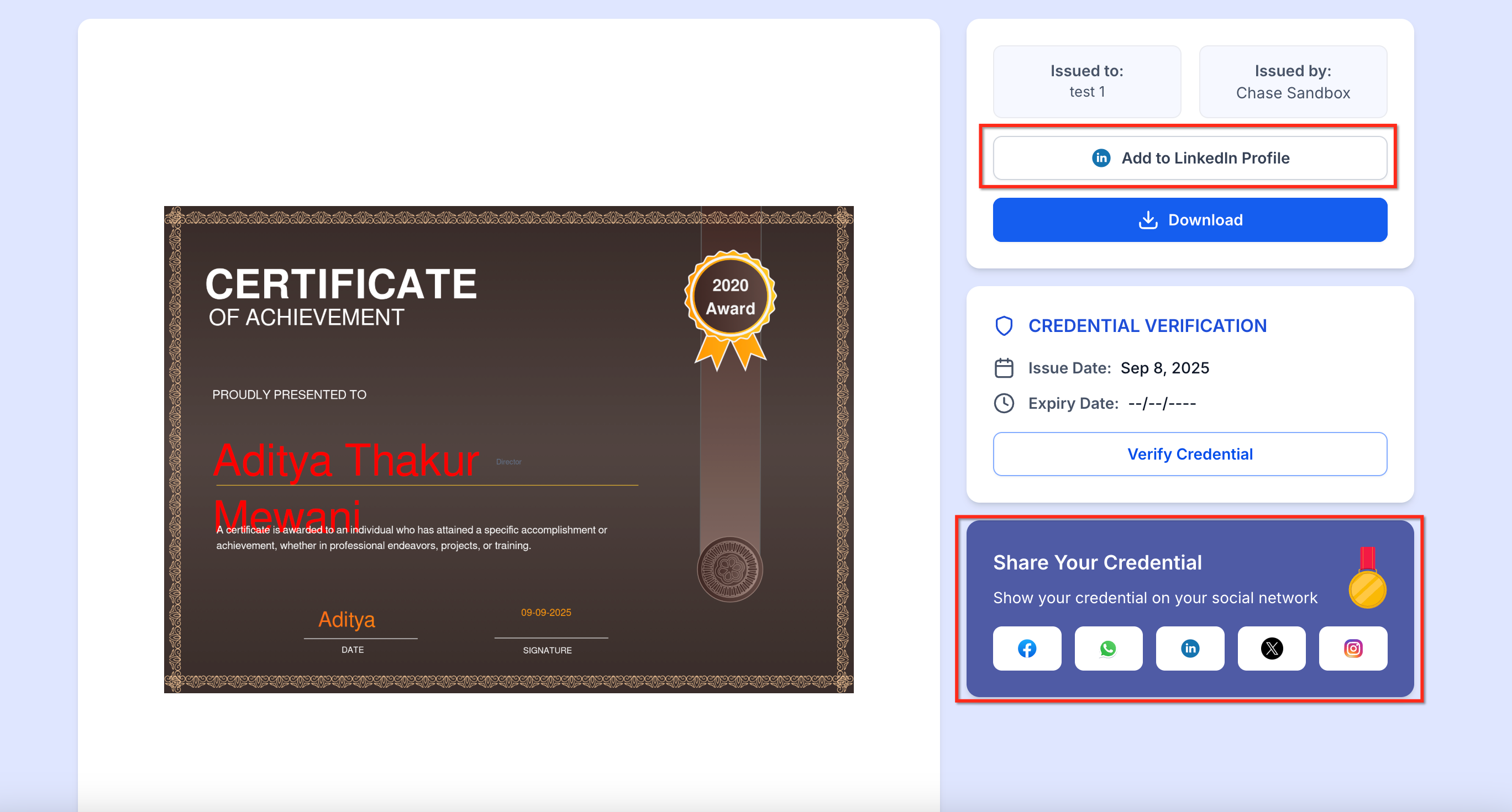The image size is (1512, 812).
Task: Share credential on Facebook
Action: pyautogui.click(x=1027, y=648)
